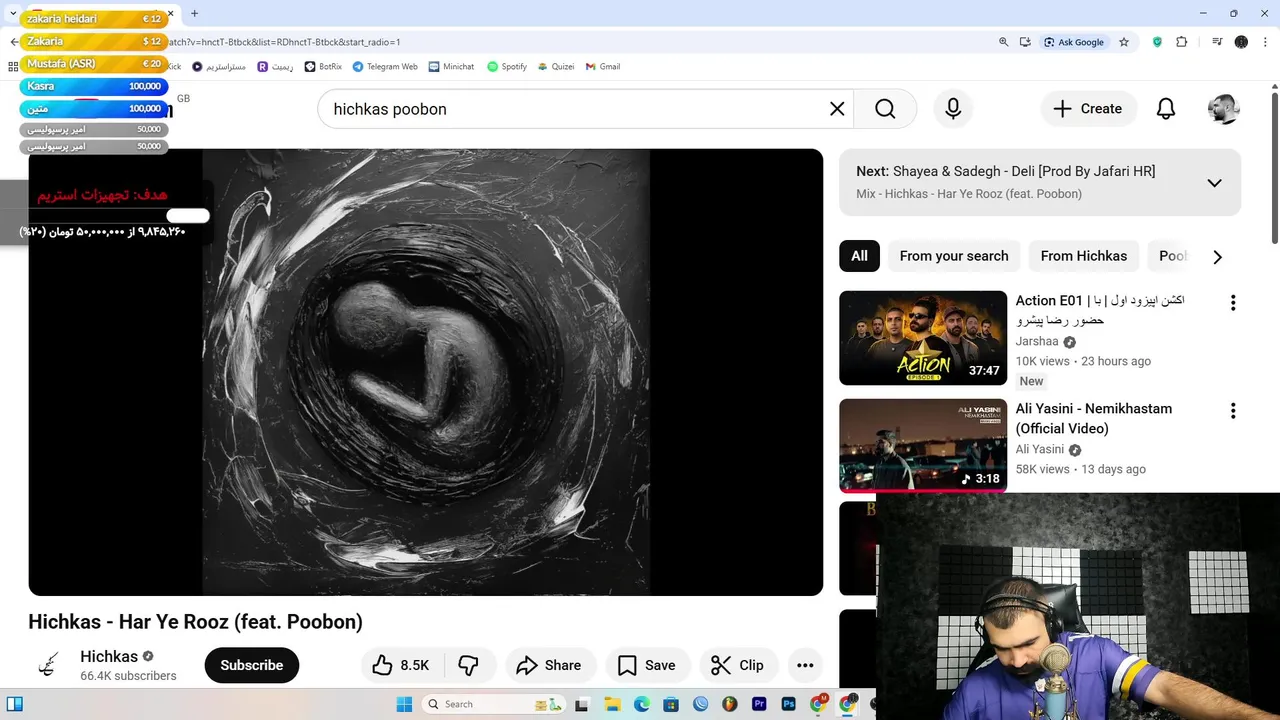The image size is (1280, 720).
Task: Open Minichat bookmark
Action: click(x=451, y=66)
